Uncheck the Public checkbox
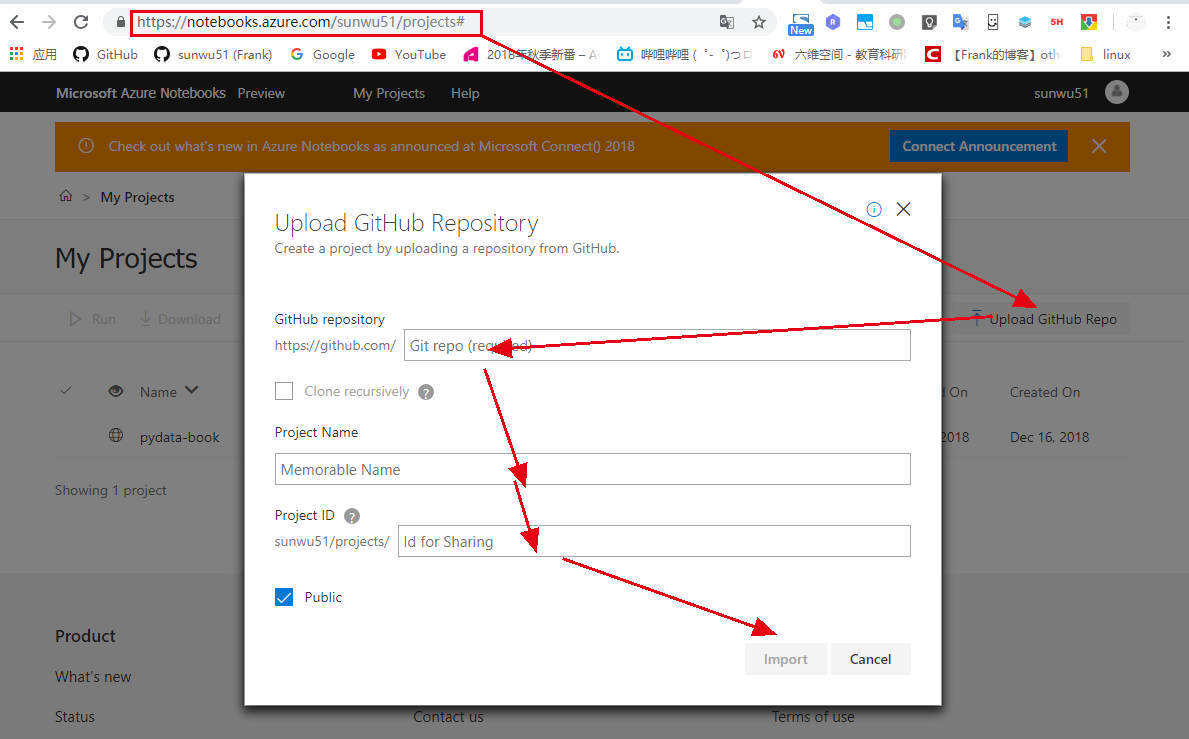The width and height of the screenshot is (1189, 739). click(x=284, y=597)
